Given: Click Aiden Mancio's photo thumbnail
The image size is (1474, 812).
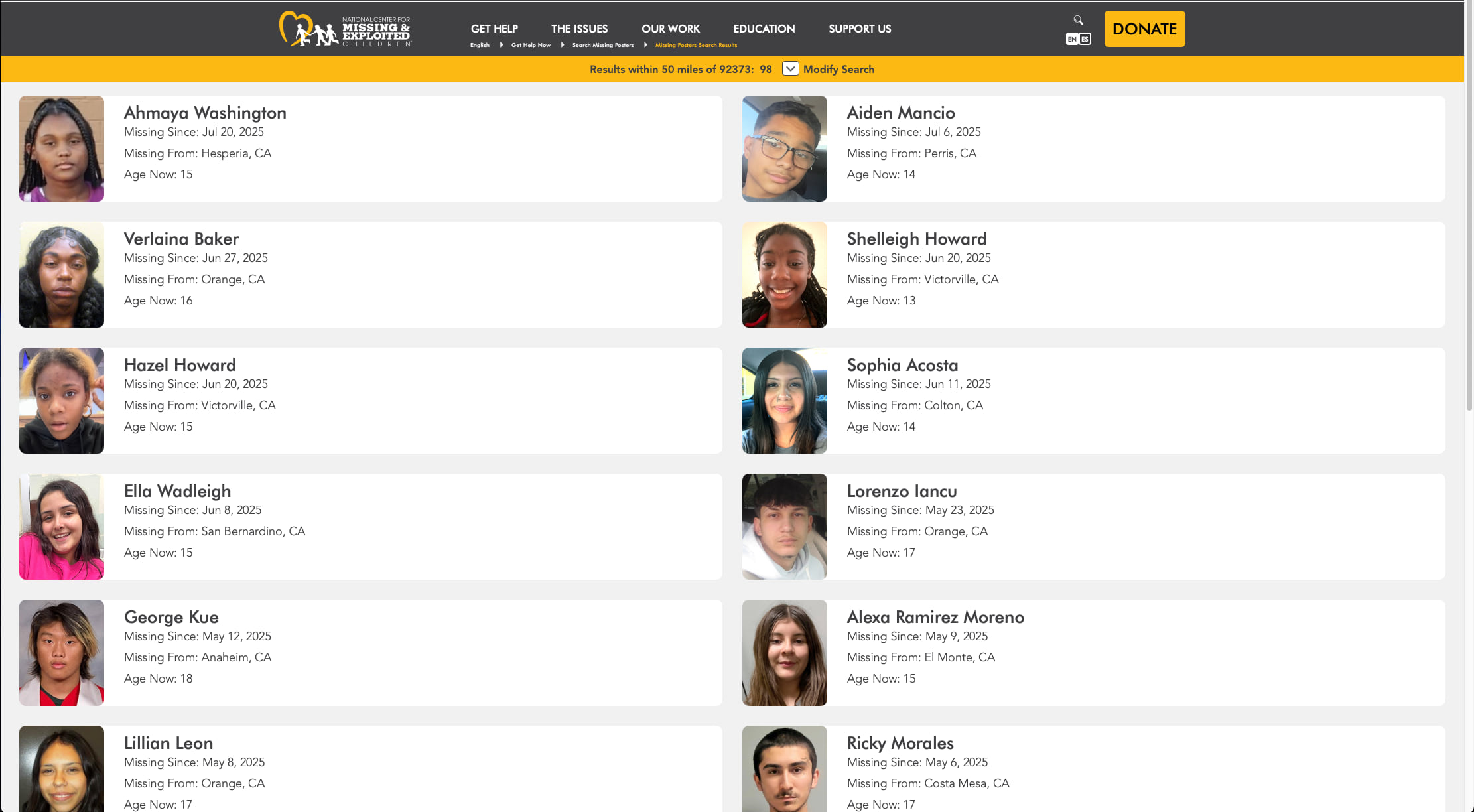Looking at the screenshot, I should (784, 148).
